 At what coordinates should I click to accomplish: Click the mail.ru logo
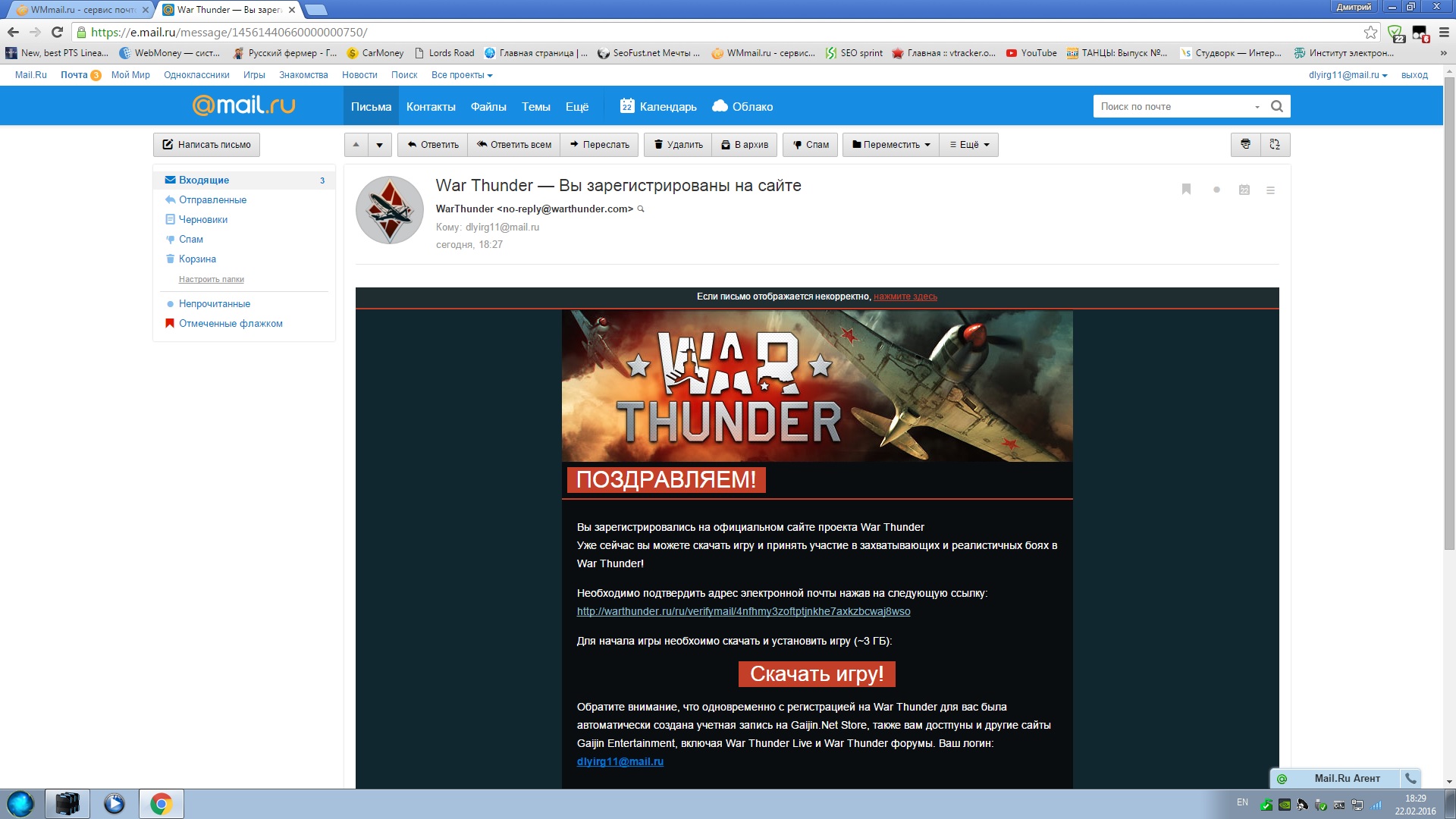tap(243, 105)
